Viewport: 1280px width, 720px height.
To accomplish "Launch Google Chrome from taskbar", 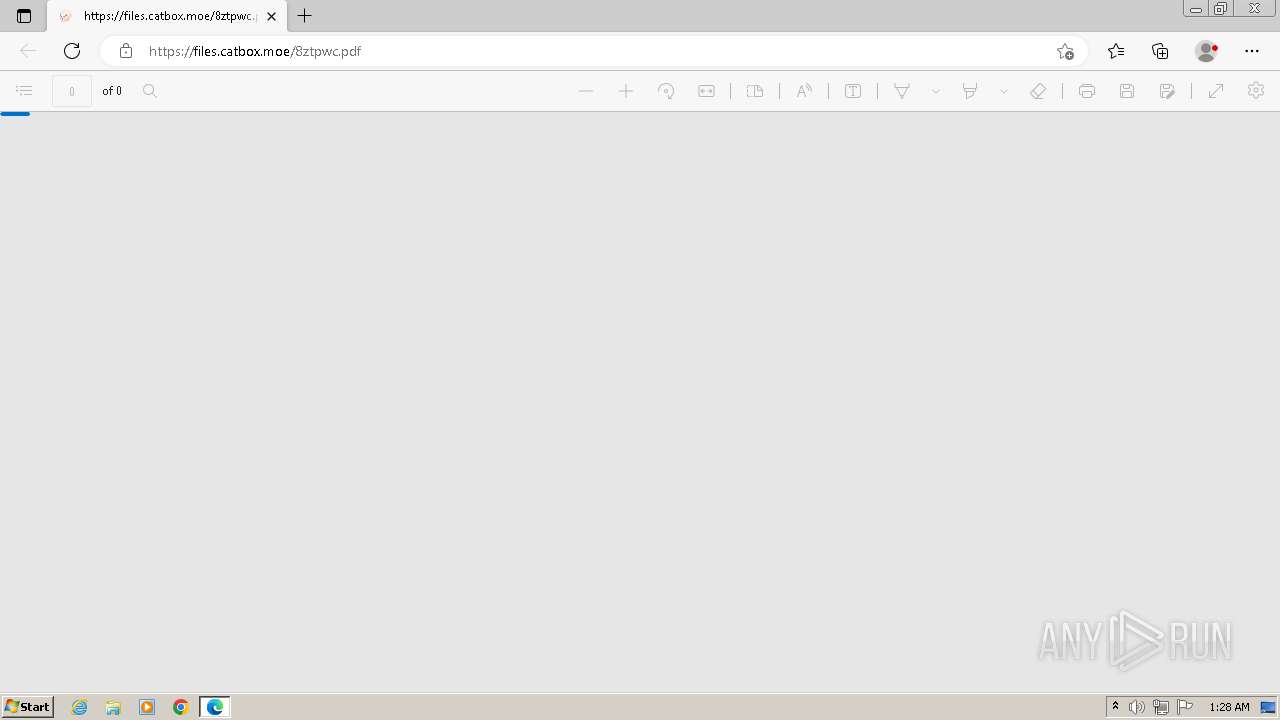I will (181, 707).
